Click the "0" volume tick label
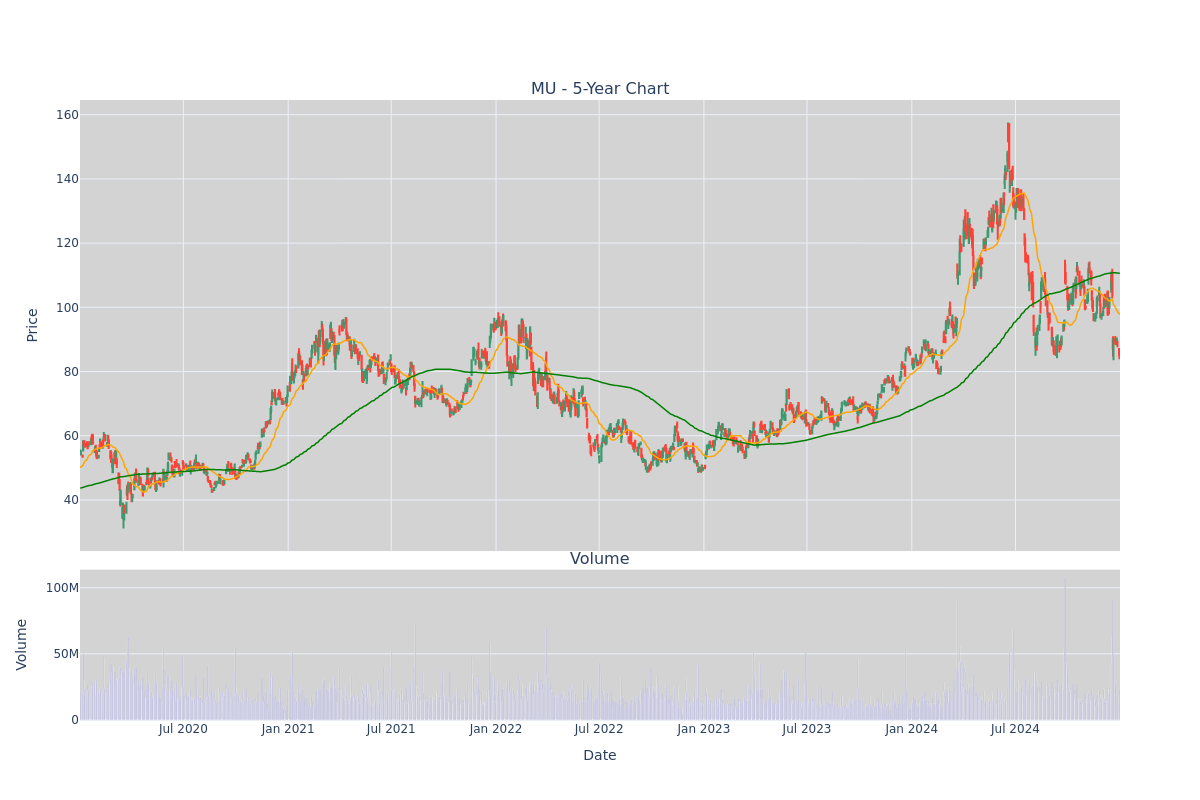The image size is (1200, 800). pyautogui.click(x=75, y=720)
